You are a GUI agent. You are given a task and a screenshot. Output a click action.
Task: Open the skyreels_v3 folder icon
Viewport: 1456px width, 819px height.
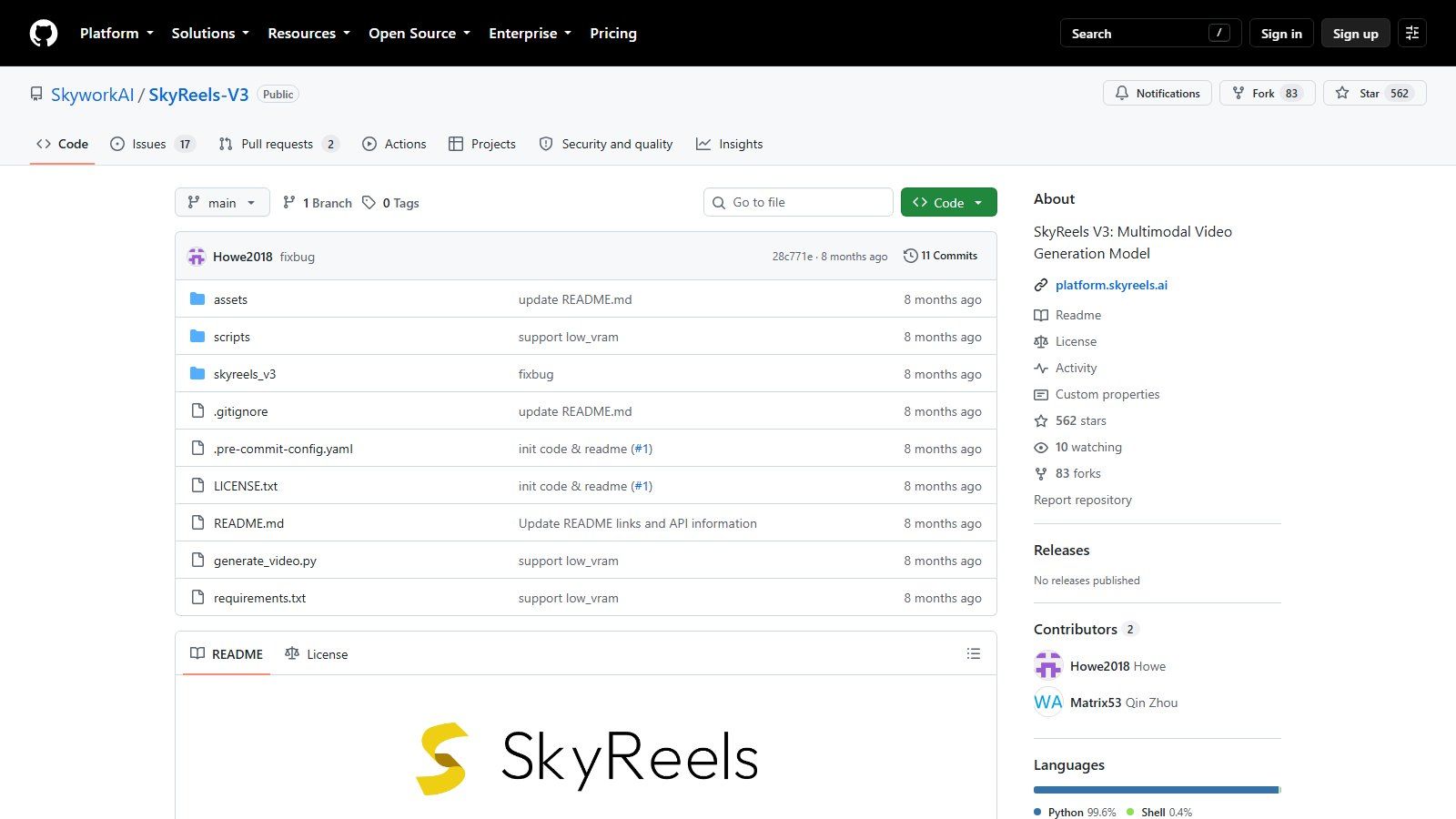(x=197, y=374)
